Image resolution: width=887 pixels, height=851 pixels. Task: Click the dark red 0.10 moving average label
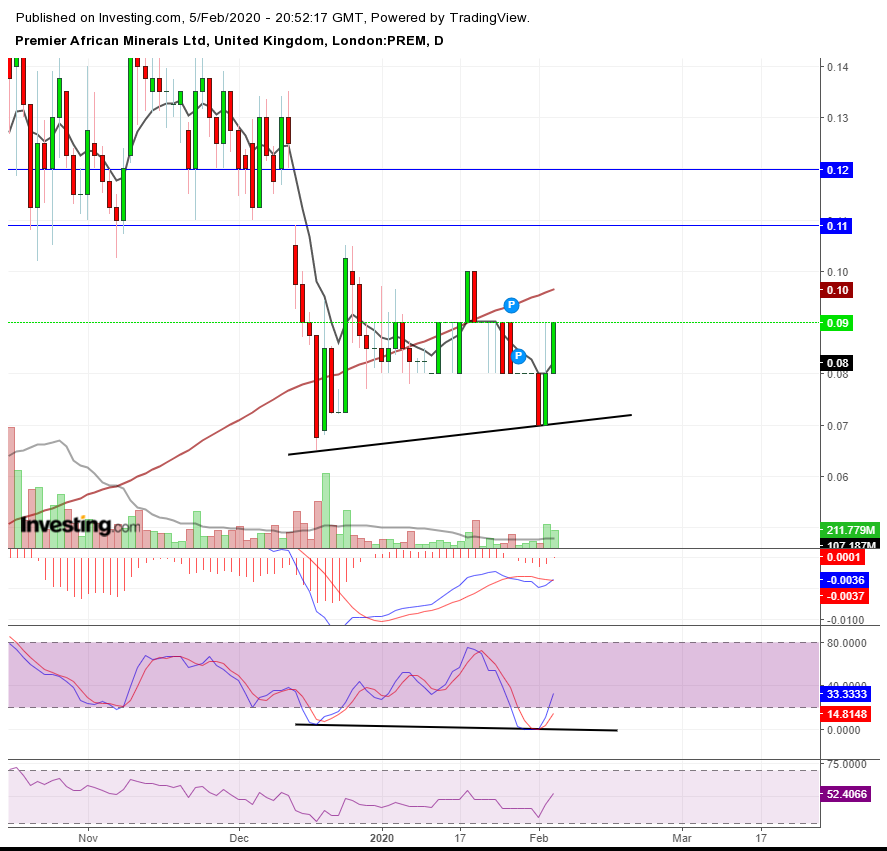click(x=837, y=290)
